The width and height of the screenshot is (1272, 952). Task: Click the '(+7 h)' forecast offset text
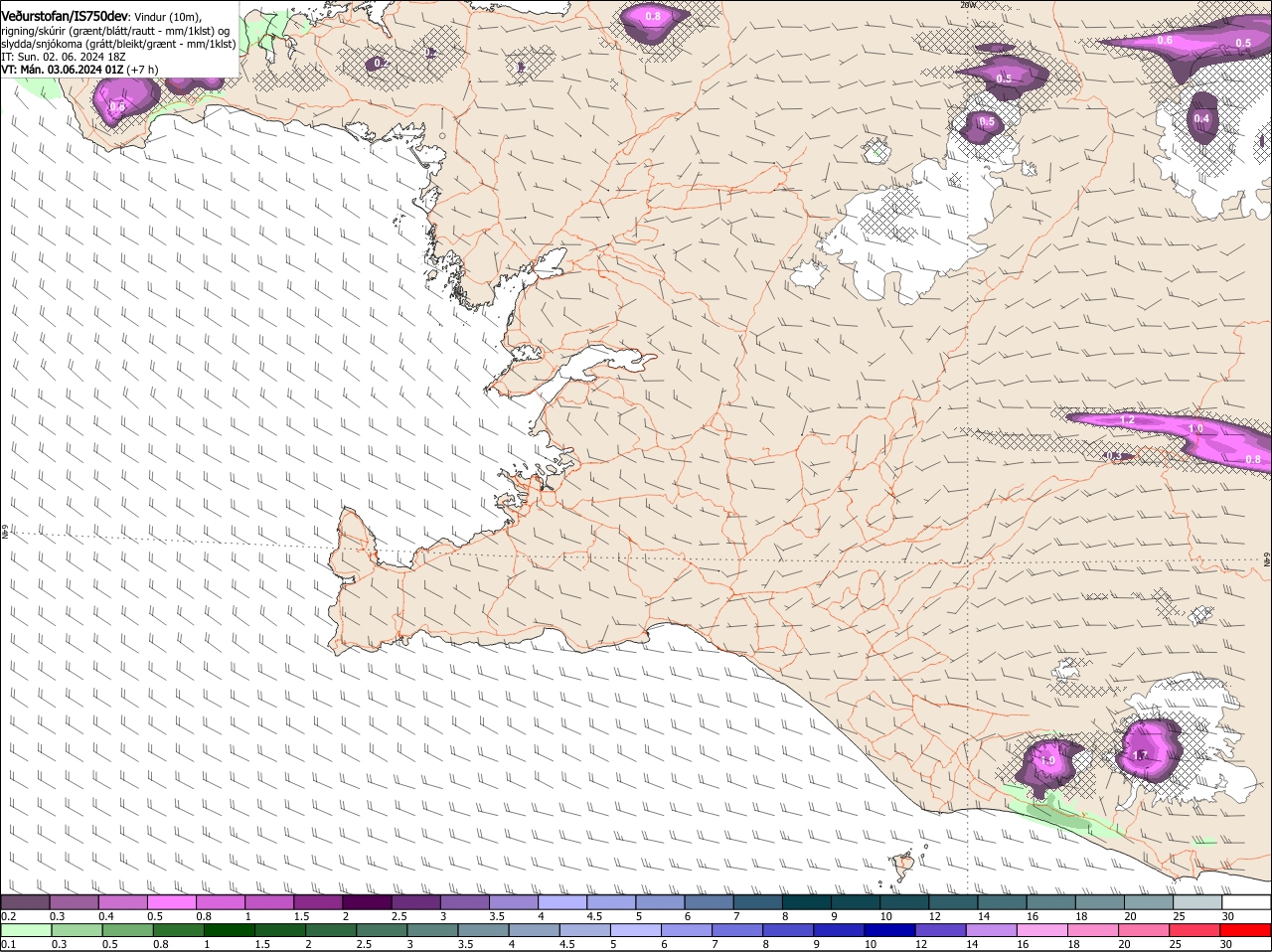click(143, 71)
